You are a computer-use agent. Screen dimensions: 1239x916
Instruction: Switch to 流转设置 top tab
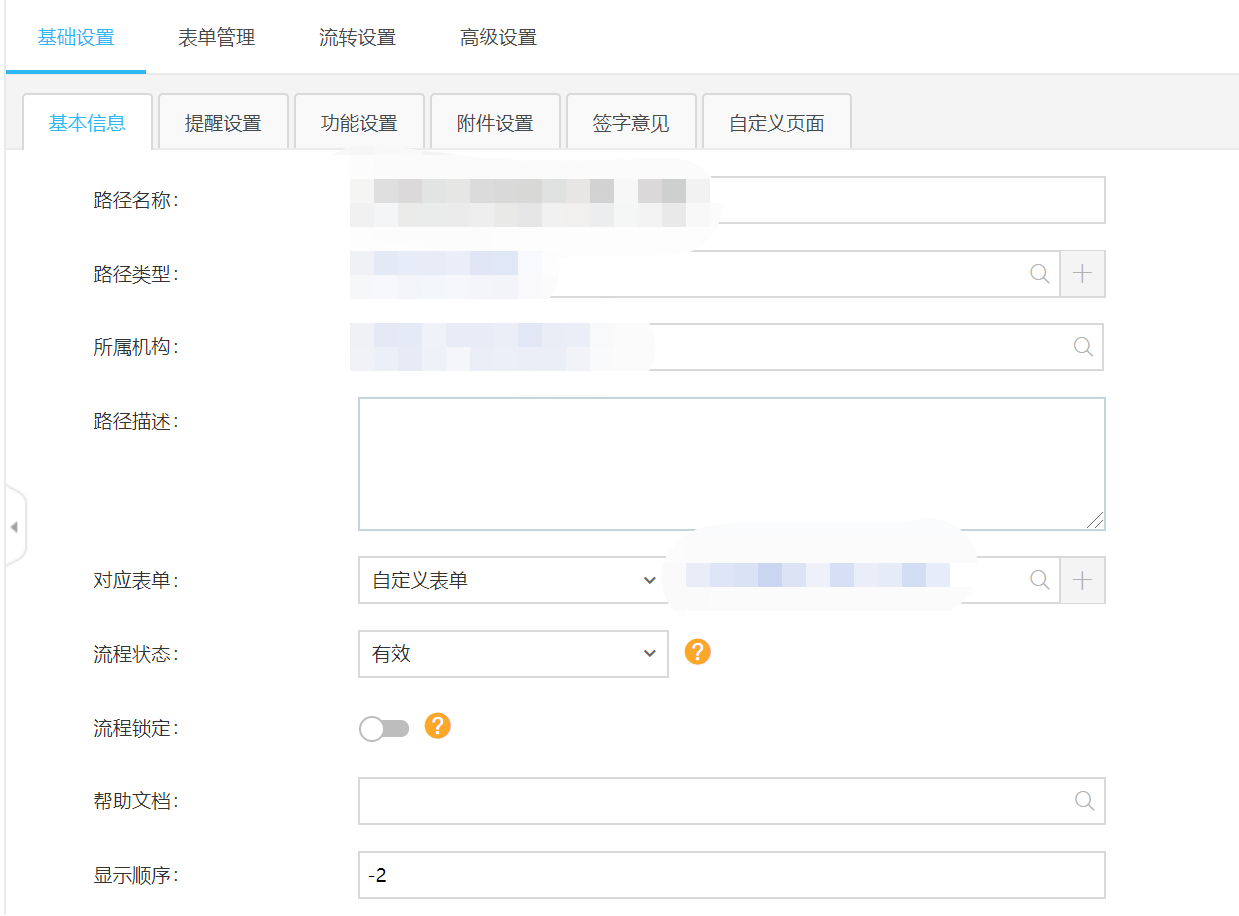[358, 38]
